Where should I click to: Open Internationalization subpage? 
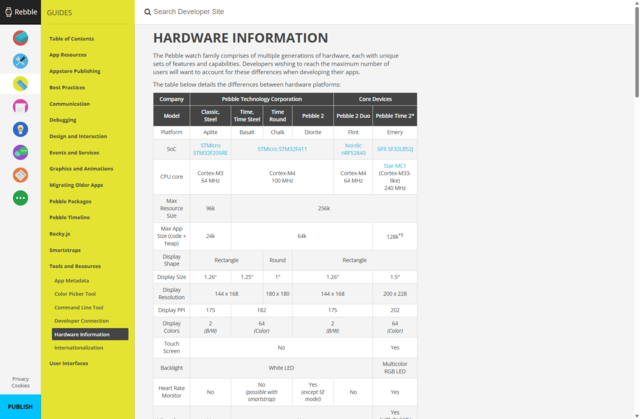click(78, 348)
